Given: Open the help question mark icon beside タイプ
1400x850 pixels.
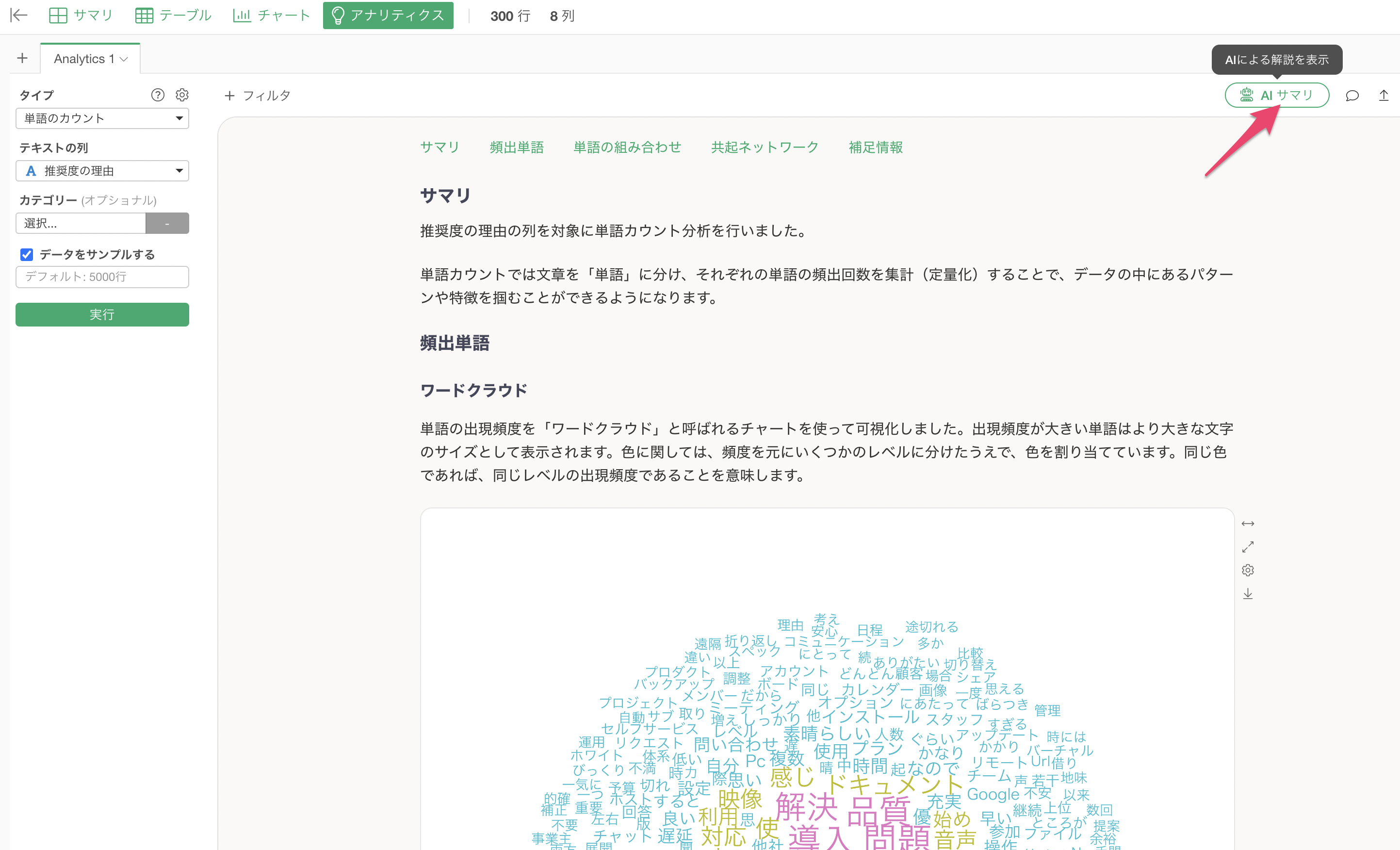Looking at the screenshot, I should [x=158, y=95].
